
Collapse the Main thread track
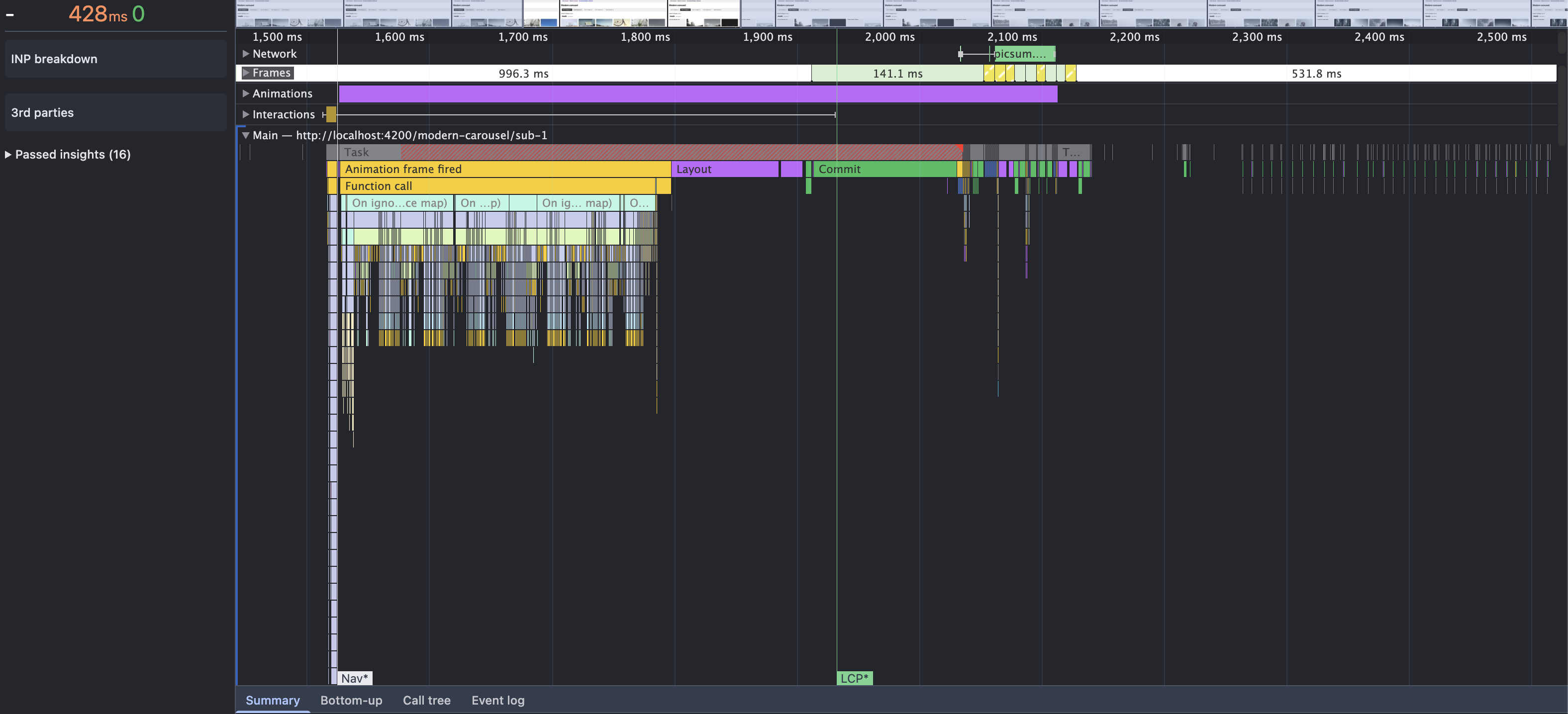click(246, 136)
